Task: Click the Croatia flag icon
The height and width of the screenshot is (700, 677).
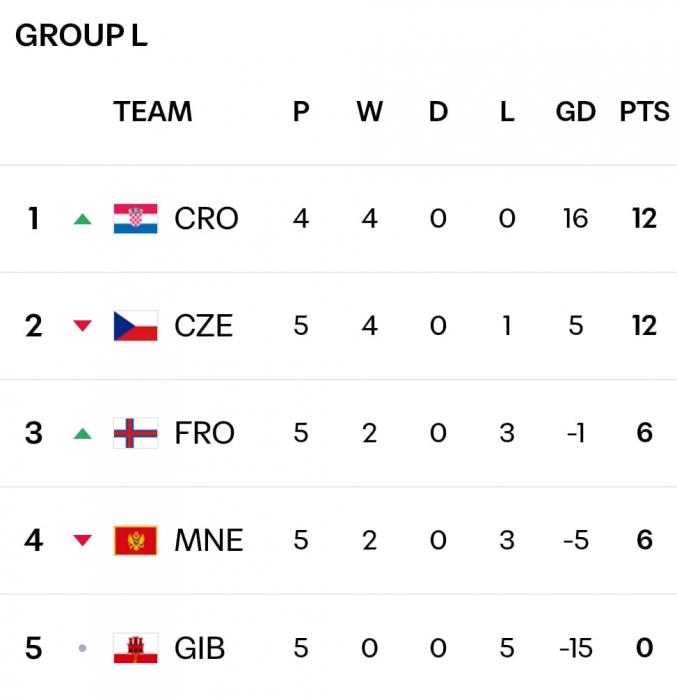Action: [135, 218]
